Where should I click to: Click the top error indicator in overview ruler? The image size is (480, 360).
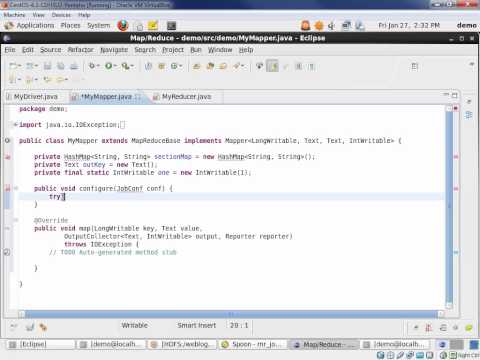(456, 108)
